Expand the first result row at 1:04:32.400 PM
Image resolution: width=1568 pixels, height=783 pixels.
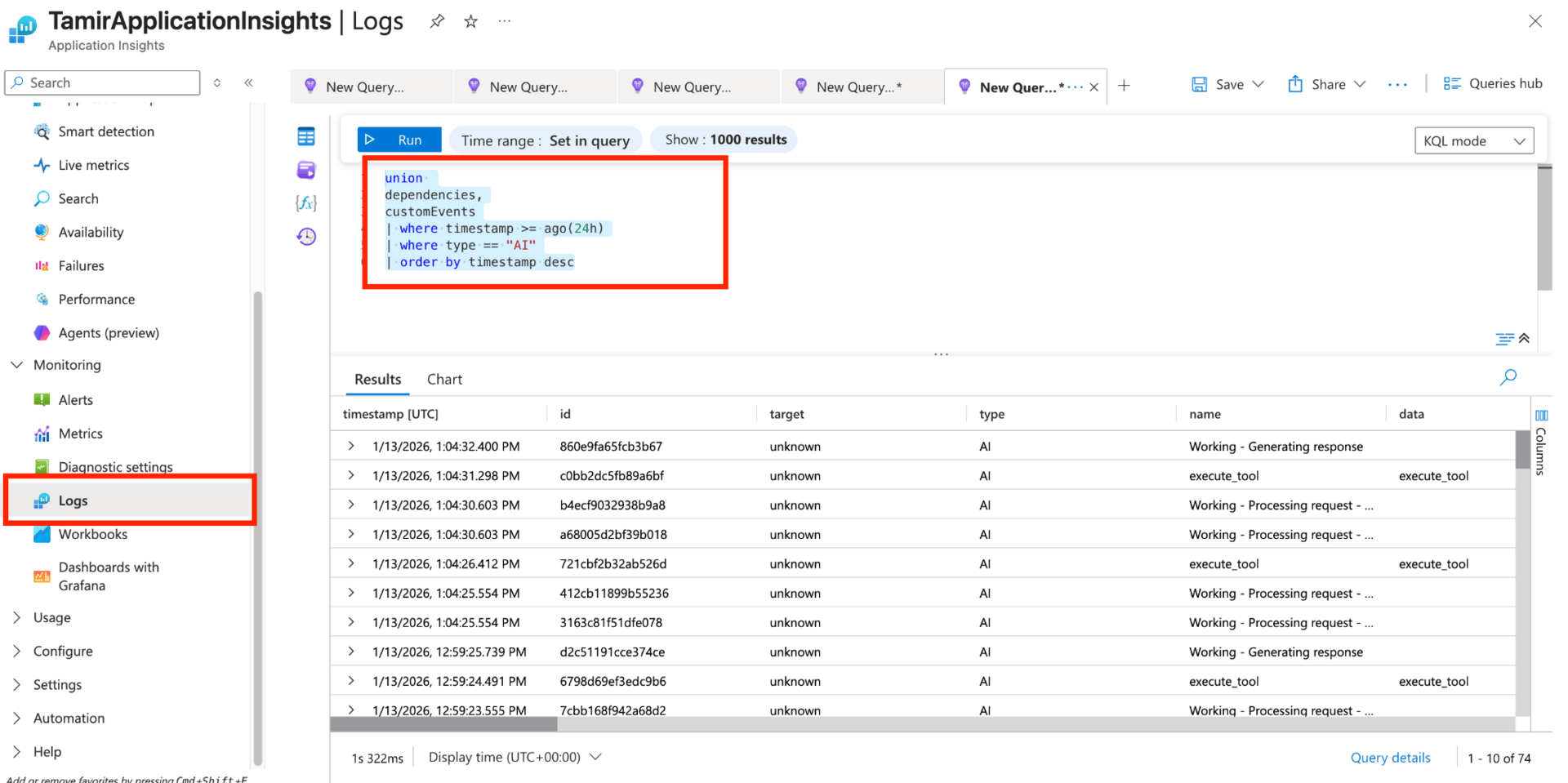(351, 446)
